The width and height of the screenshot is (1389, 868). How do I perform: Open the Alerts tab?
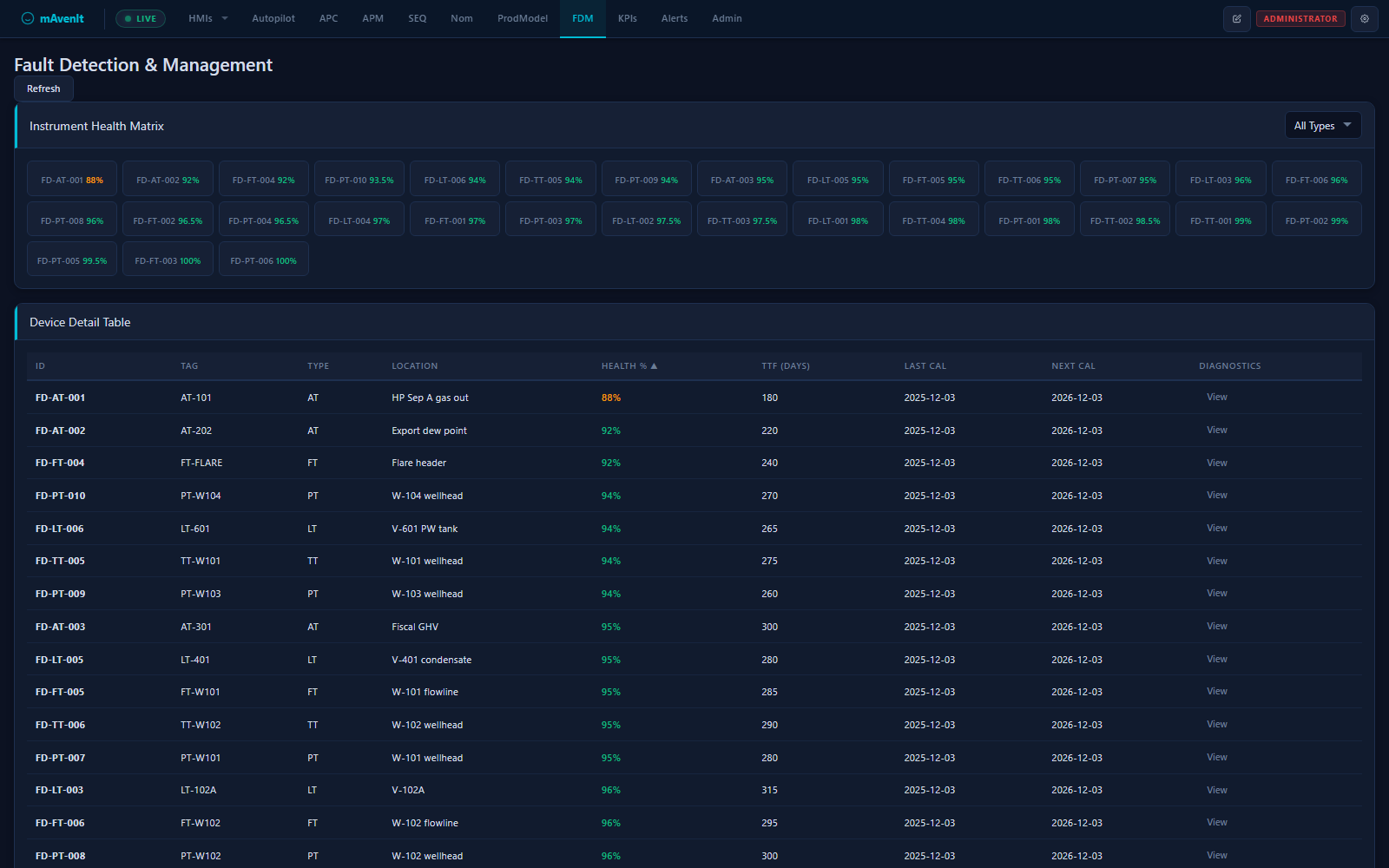point(674,18)
